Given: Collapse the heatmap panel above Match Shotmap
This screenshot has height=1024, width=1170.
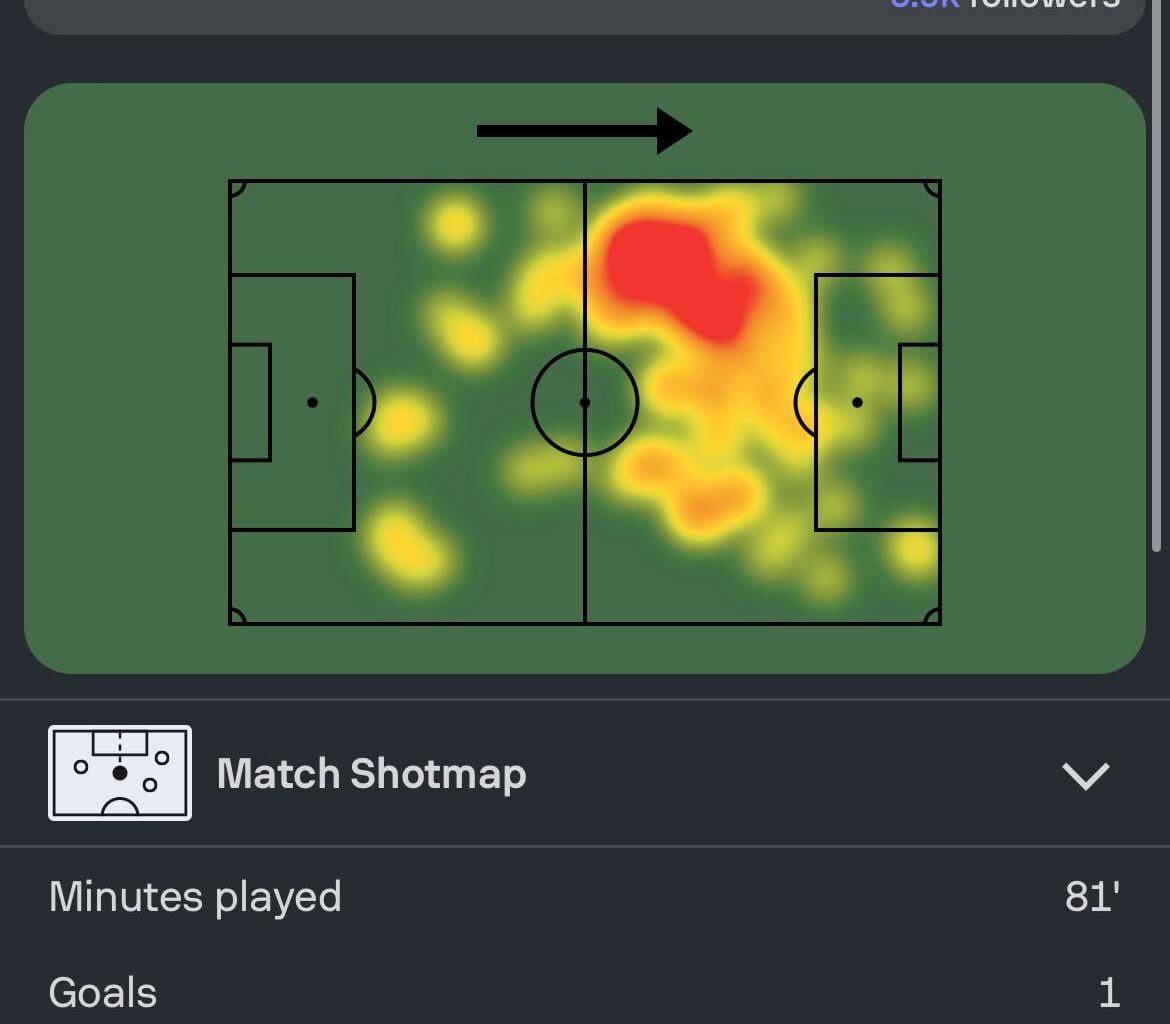Looking at the screenshot, I should (585, 380).
